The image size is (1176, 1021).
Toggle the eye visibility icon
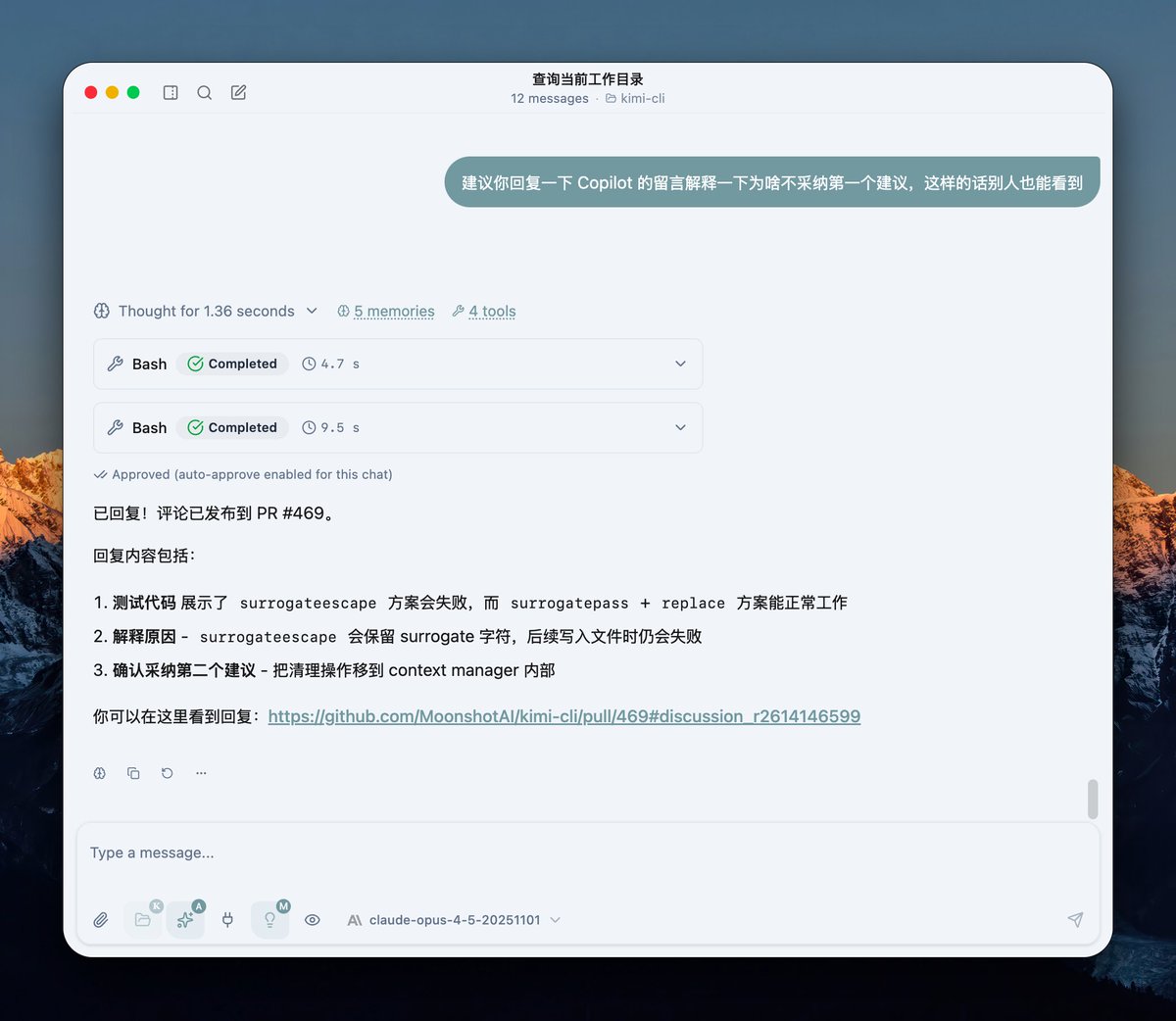point(313,920)
